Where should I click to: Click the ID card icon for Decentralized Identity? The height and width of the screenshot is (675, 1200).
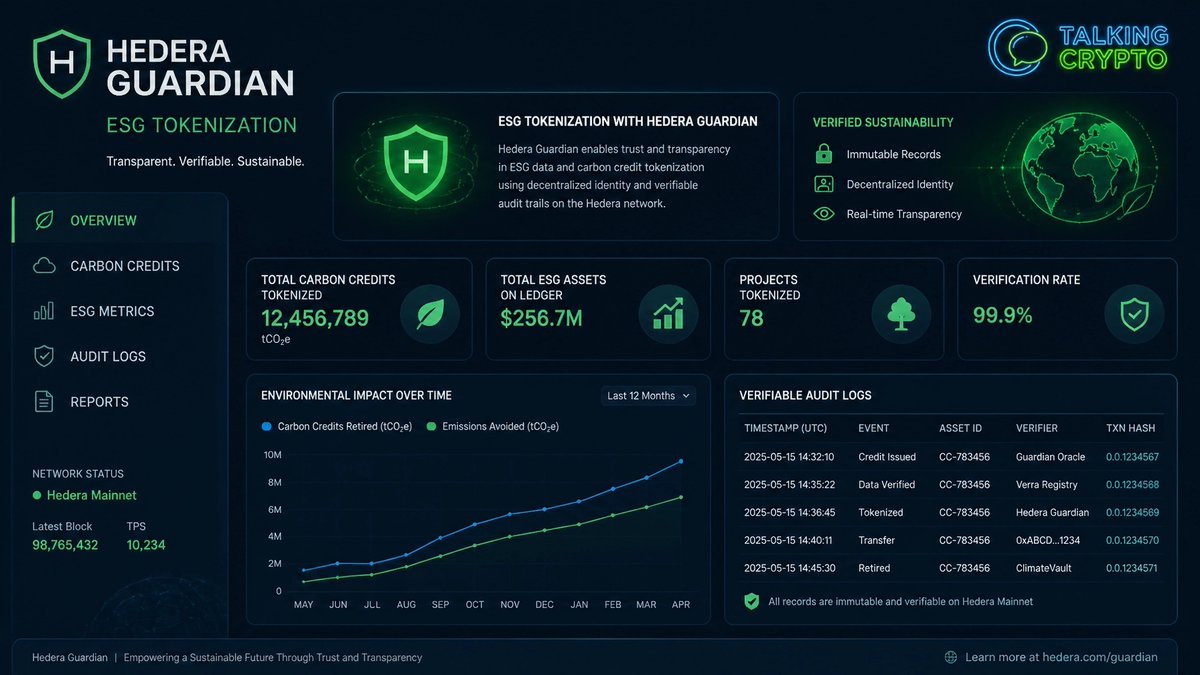824,184
